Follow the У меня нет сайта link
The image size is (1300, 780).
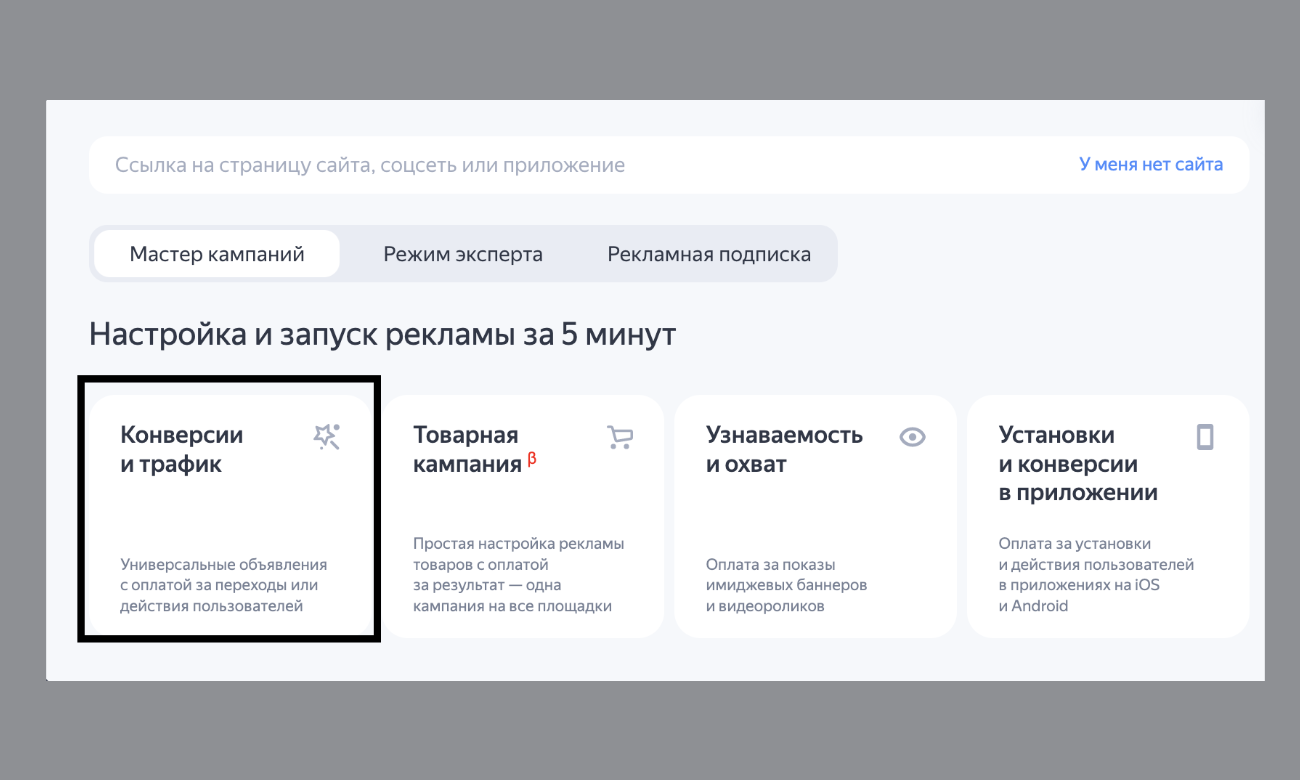click(1150, 165)
